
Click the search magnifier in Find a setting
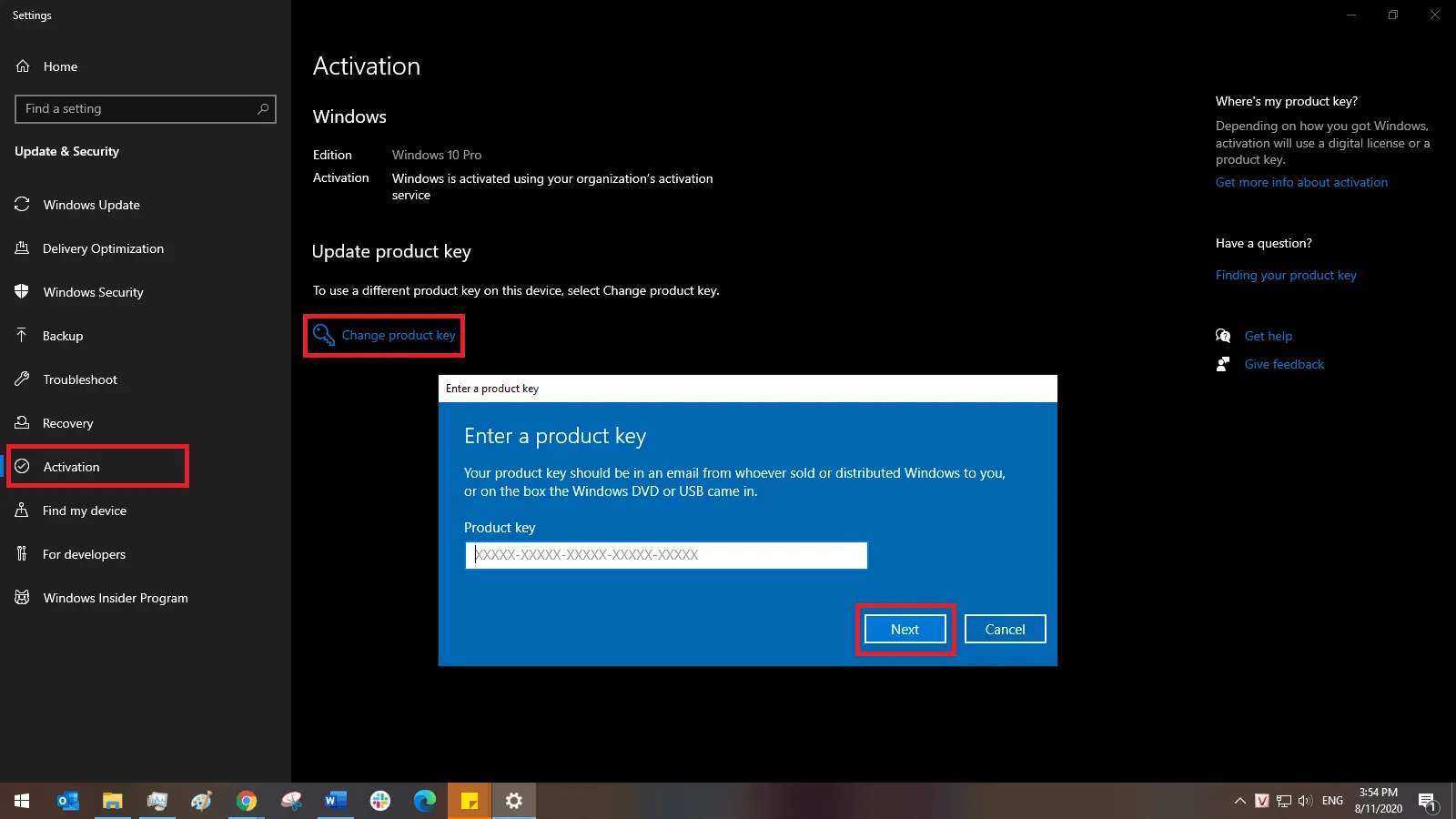point(263,109)
